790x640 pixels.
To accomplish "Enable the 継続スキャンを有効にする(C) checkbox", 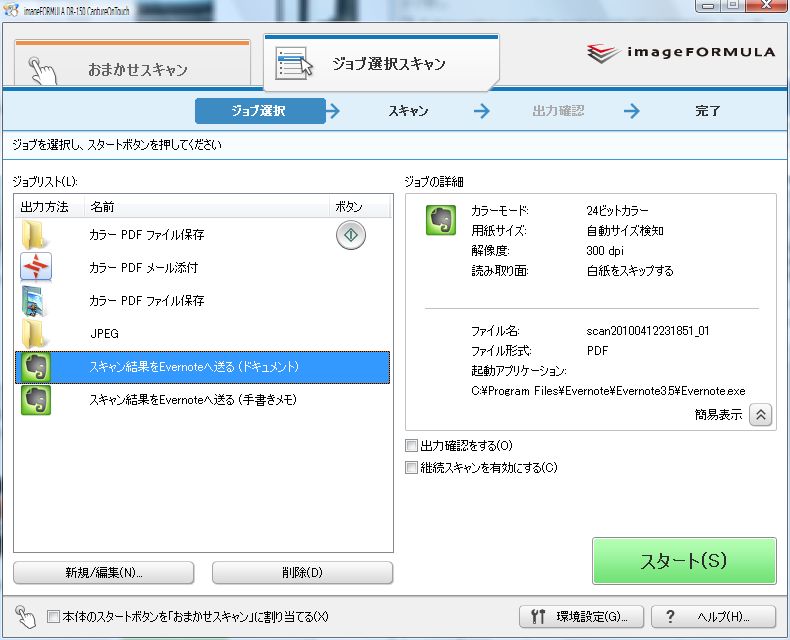I will (412, 468).
